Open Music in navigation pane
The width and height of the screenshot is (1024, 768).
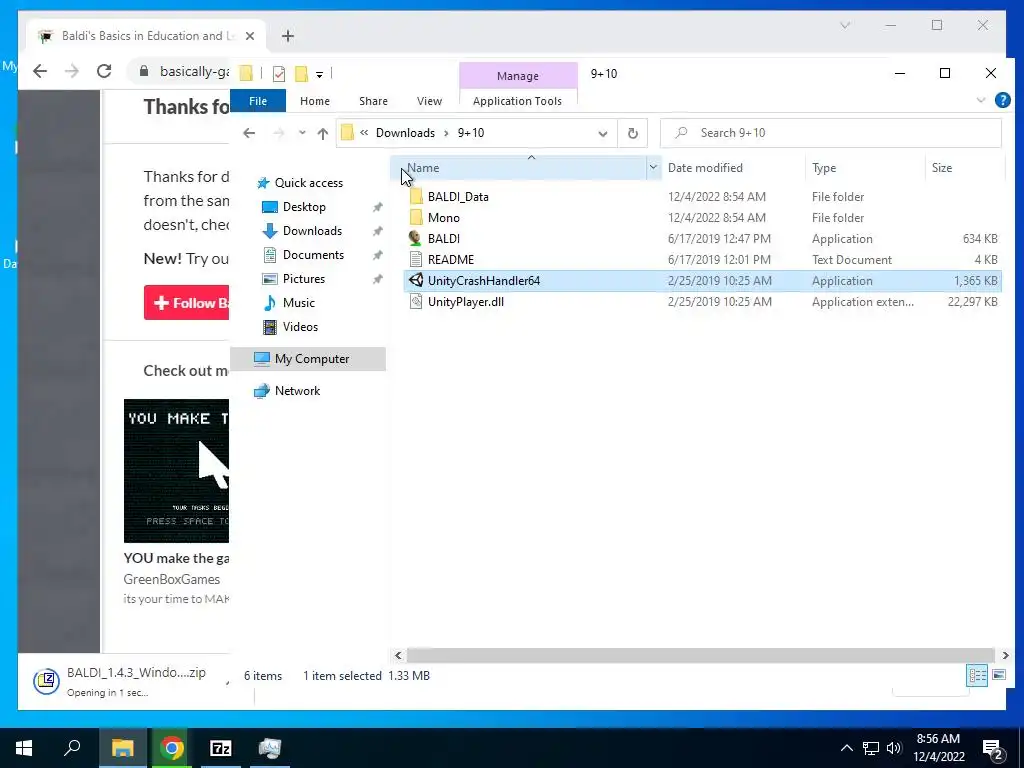[x=298, y=303]
